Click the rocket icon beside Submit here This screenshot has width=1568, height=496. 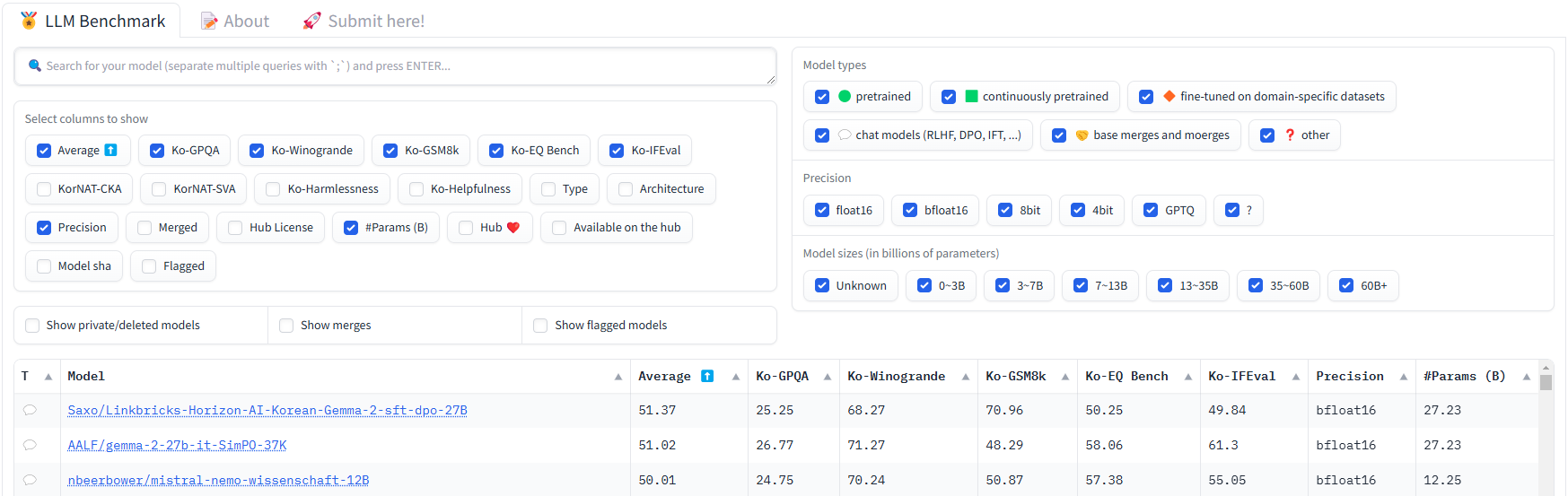[x=311, y=21]
